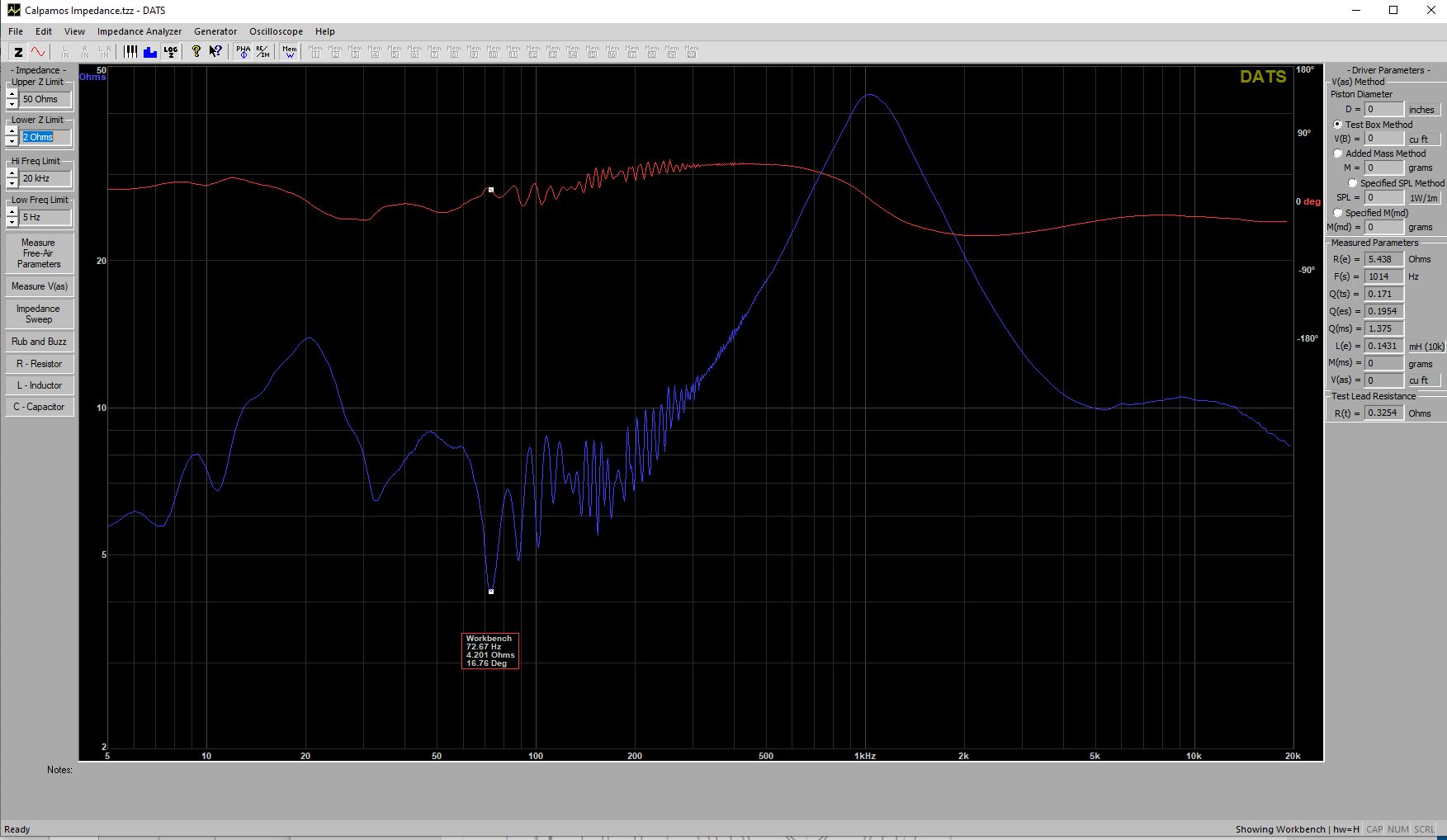Open the Impedance Analyzer menu
Screen dimensions: 1447x840
tap(139, 31)
